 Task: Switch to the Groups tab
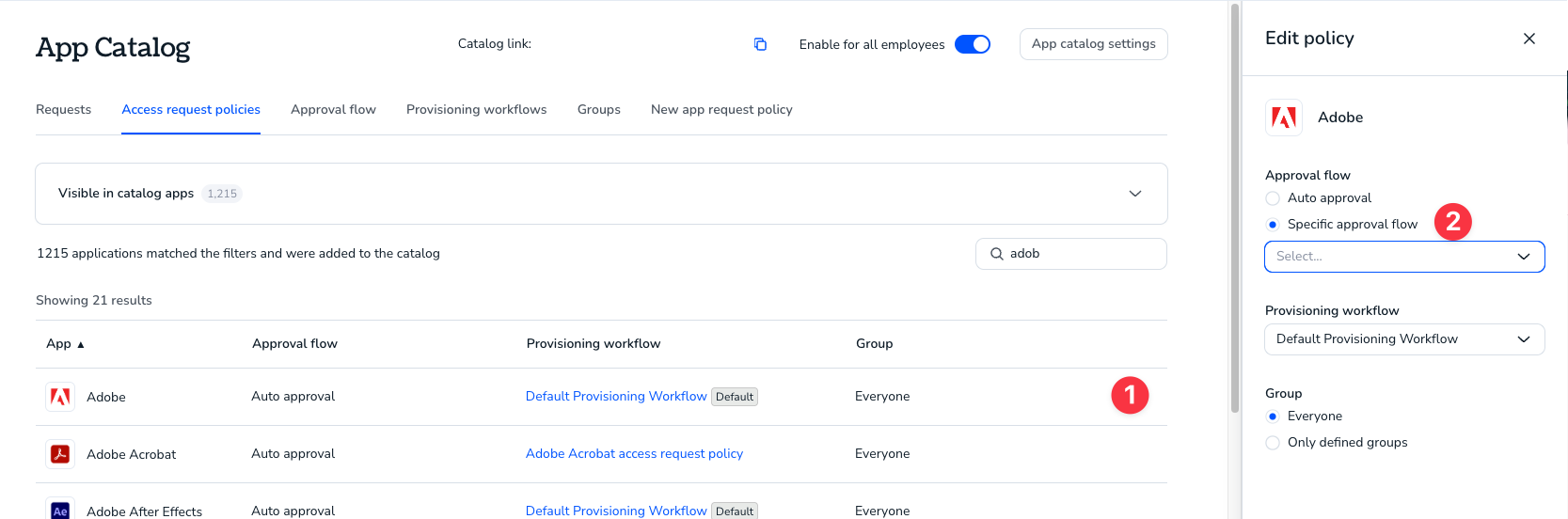point(599,110)
